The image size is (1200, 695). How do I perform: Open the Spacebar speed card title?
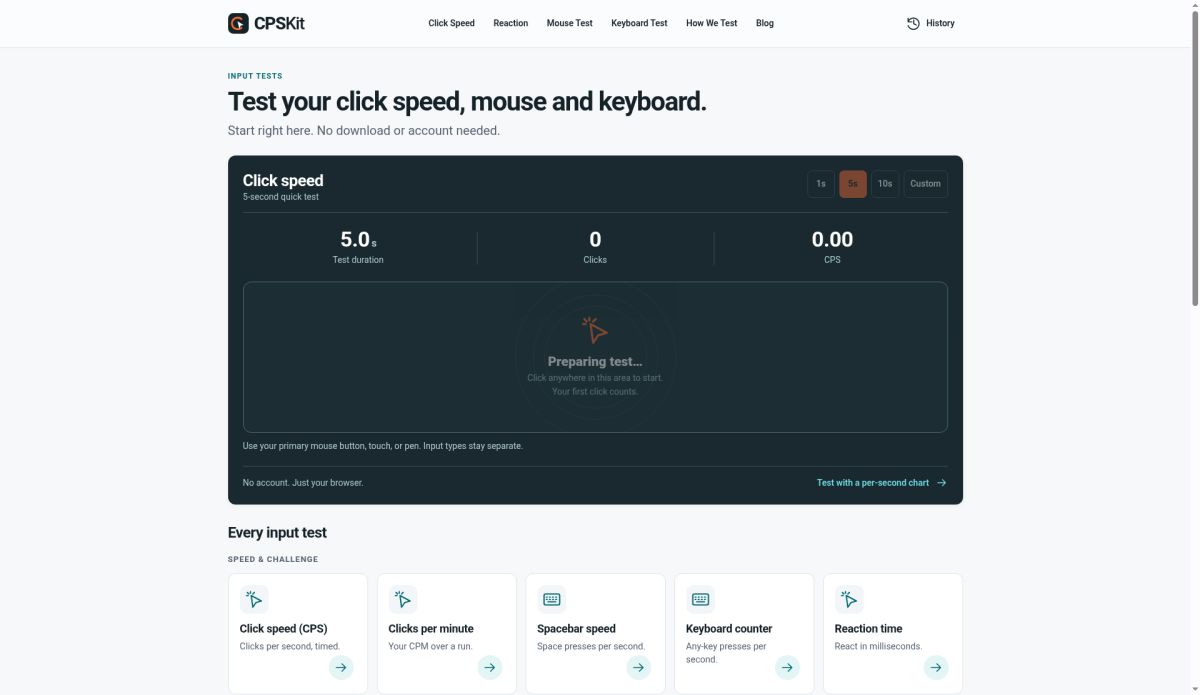coord(576,629)
